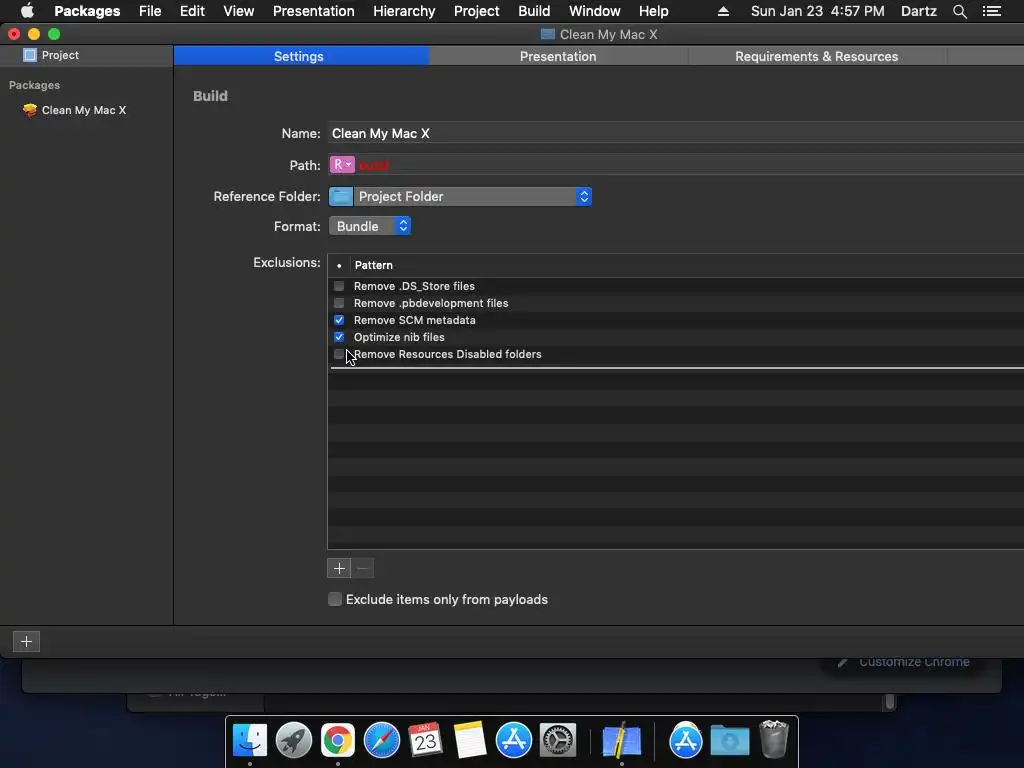Launch Launchpad rocket icon in dock

pos(294,741)
